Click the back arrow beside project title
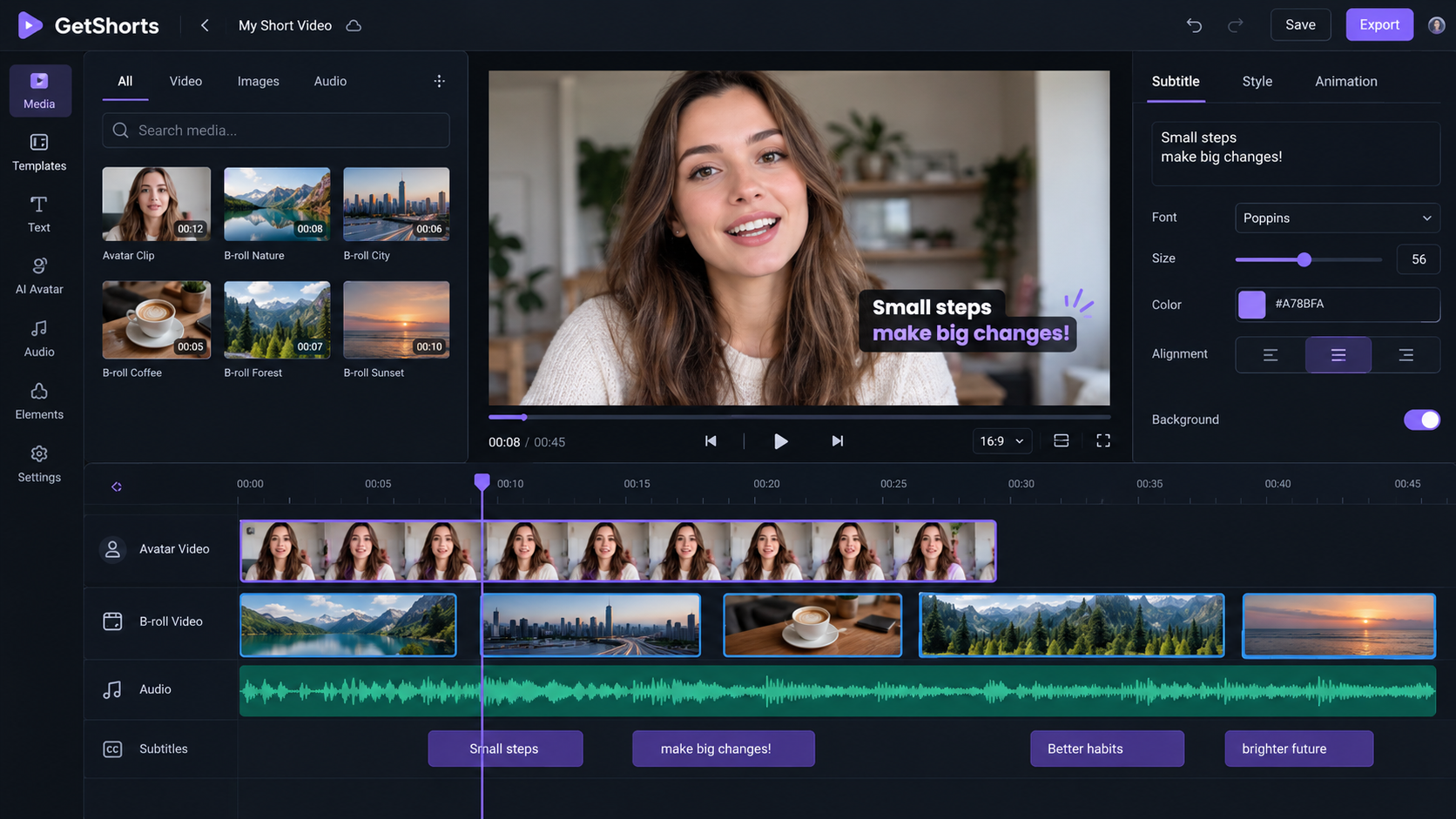Image resolution: width=1456 pixels, height=819 pixels. 205,25
